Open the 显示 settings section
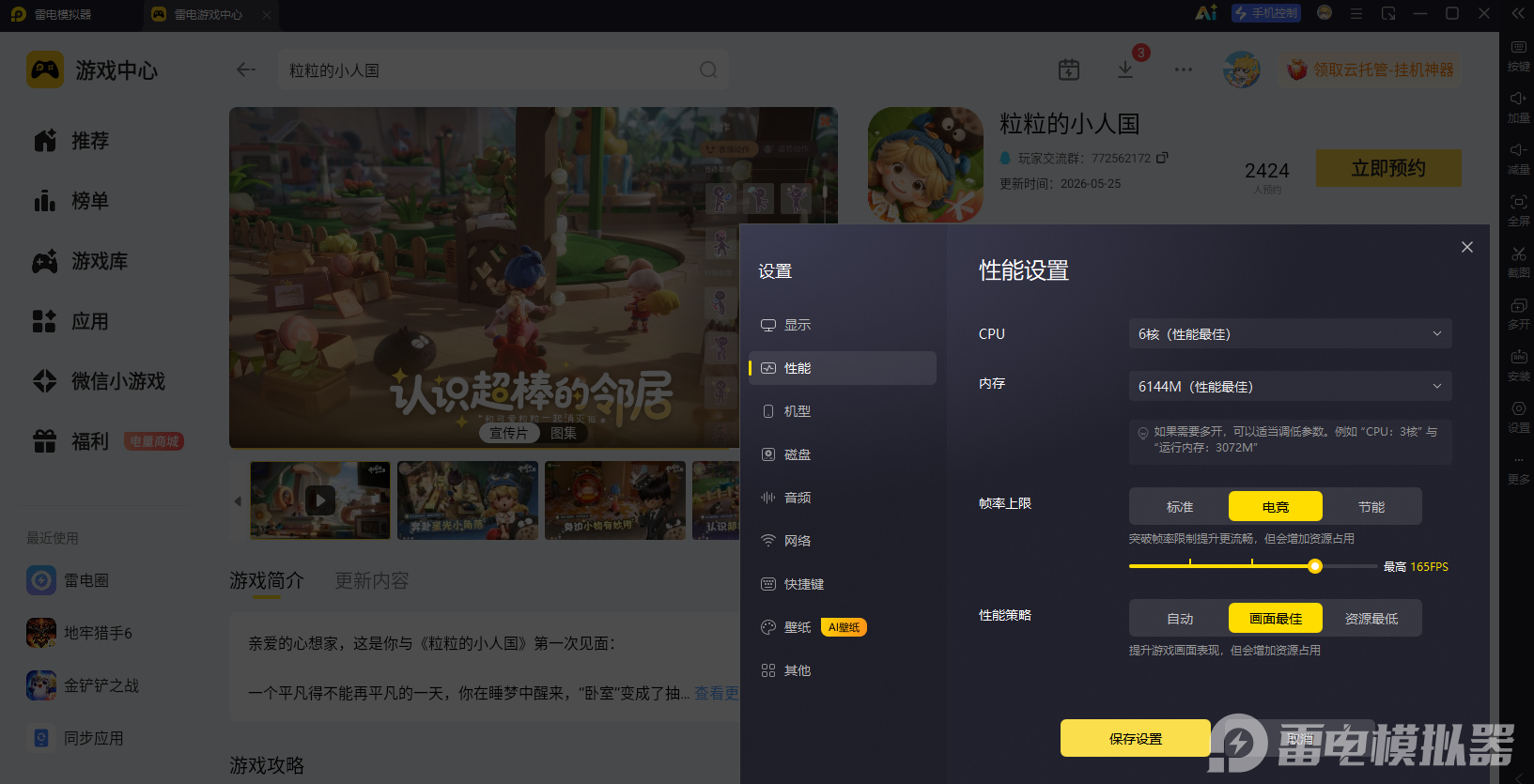The height and width of the screenshot is (784, 1534). [x=843, y=325]
